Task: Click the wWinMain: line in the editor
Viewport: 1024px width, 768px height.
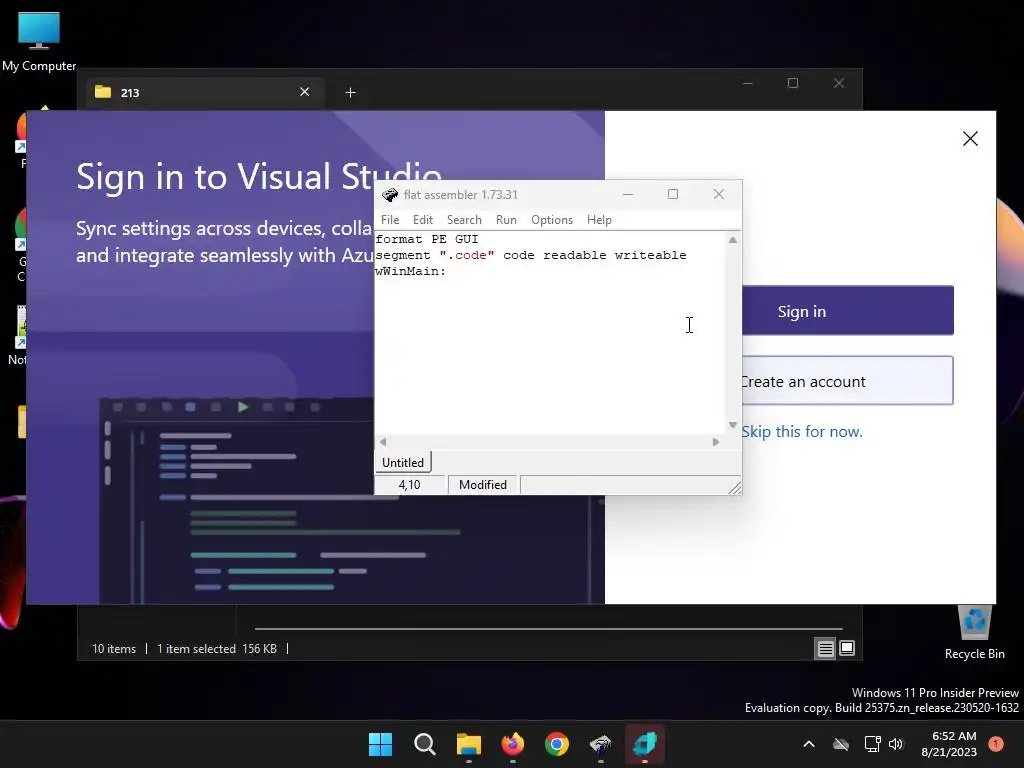Action: (411, 271)
